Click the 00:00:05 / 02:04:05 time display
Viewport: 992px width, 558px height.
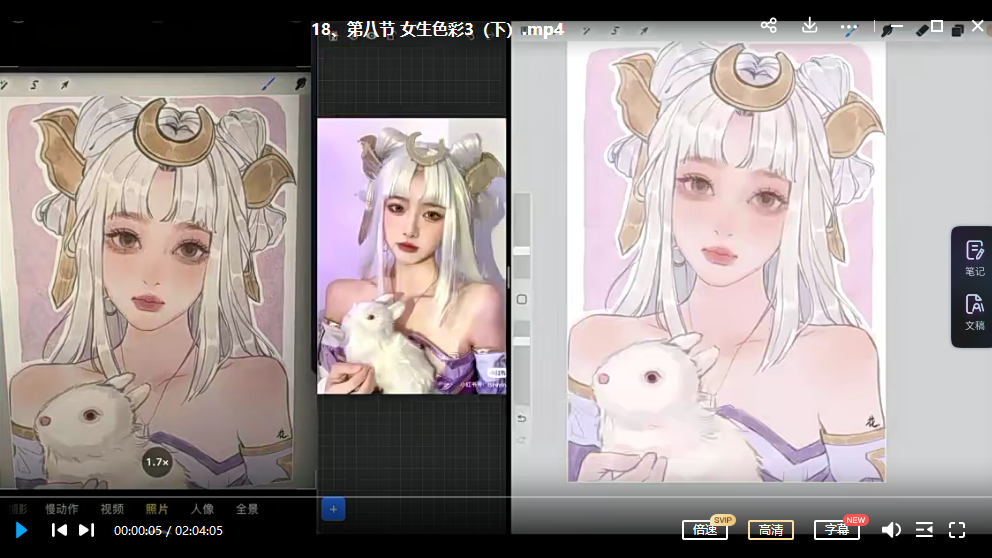pyautogui.click(x=168, y=531)
